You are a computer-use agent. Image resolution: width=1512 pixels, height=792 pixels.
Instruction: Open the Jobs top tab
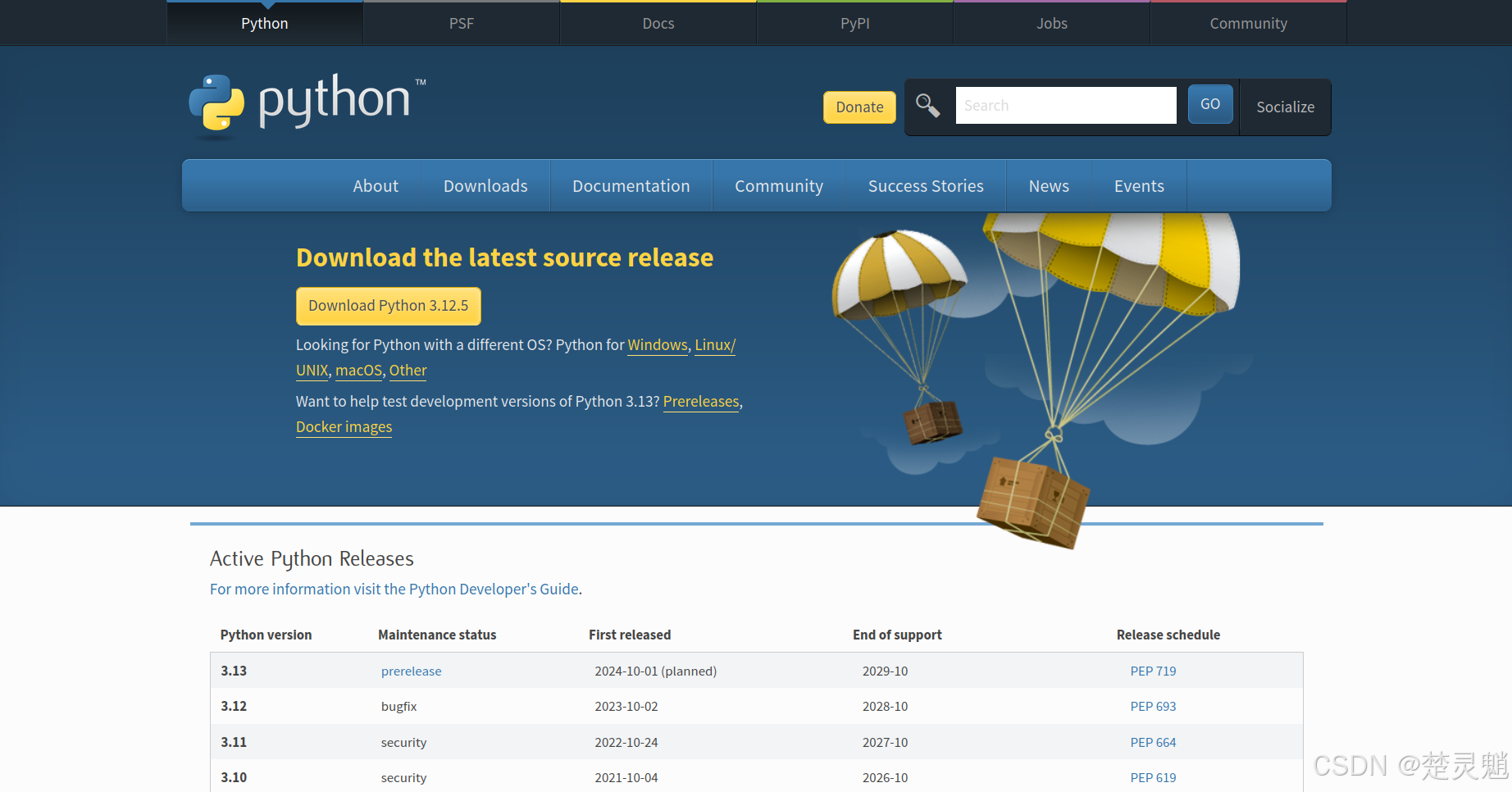(1052, 23)
